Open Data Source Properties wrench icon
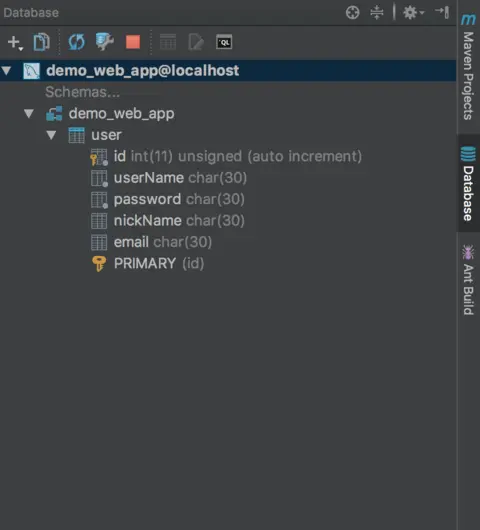This screenshot has height=530, width=480. pyautogui.click(x=104, y=42)
